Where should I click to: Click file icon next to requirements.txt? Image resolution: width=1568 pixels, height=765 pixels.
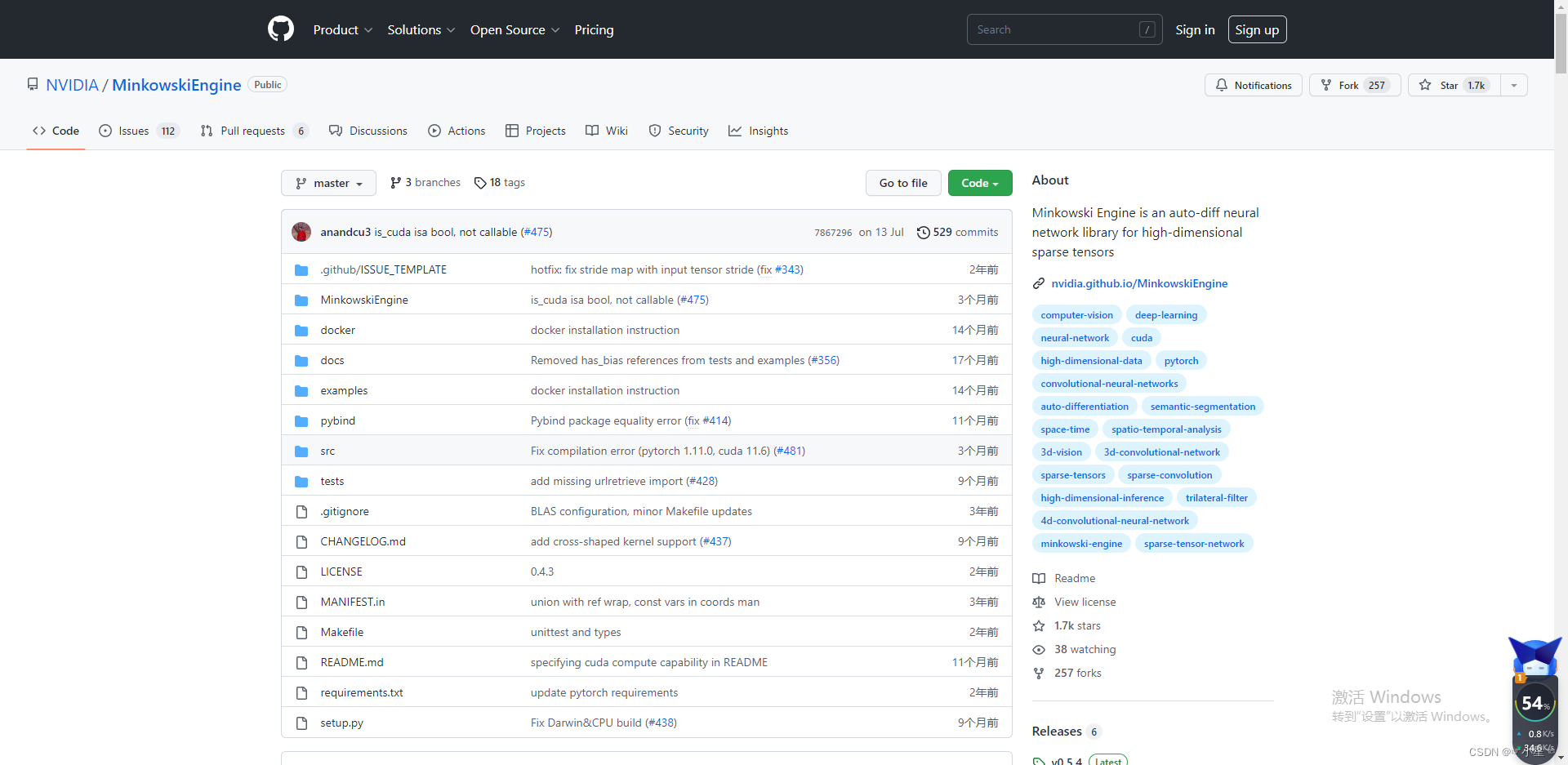tap(301, 692)
